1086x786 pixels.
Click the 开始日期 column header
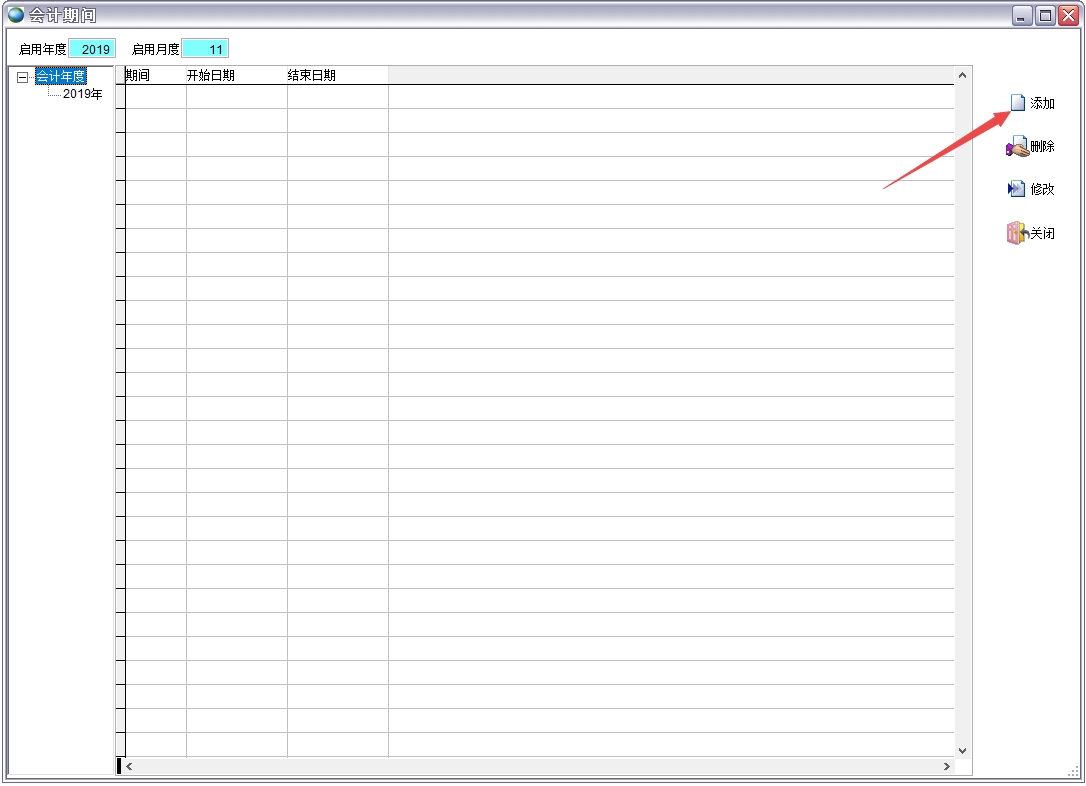pos(236,75)
